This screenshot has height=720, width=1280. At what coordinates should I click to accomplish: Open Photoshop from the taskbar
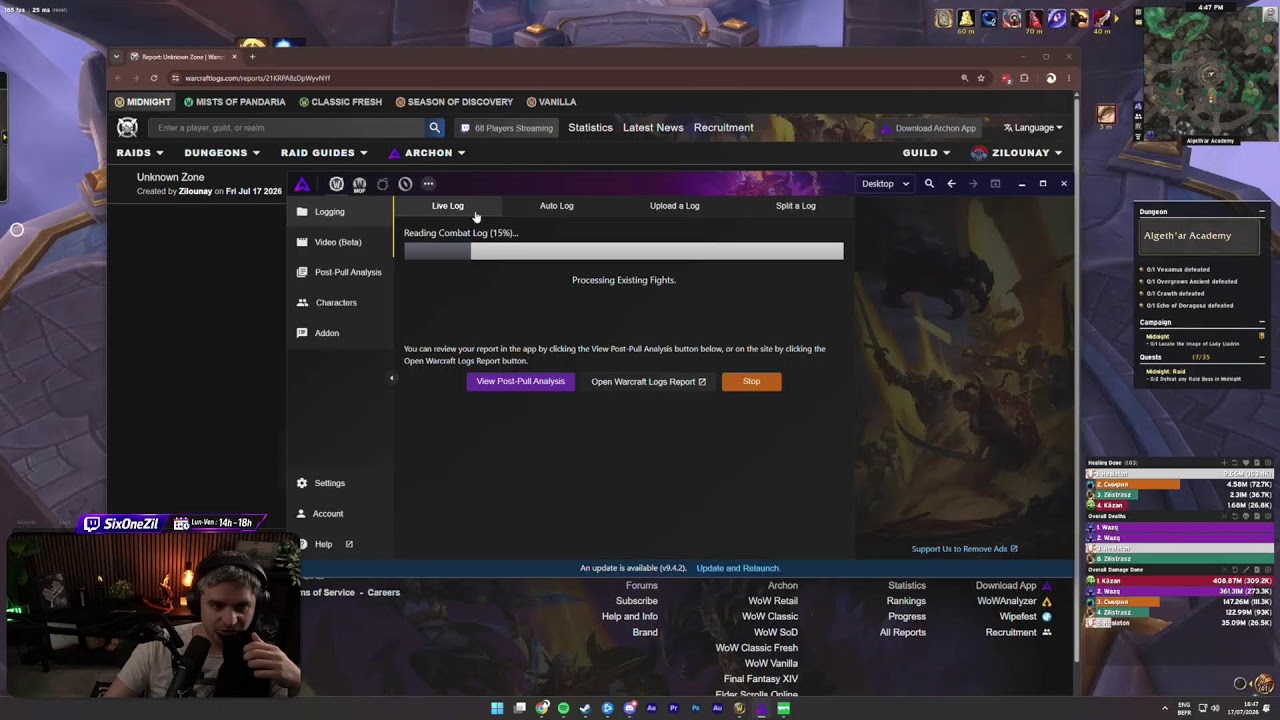tap(695, 708)
